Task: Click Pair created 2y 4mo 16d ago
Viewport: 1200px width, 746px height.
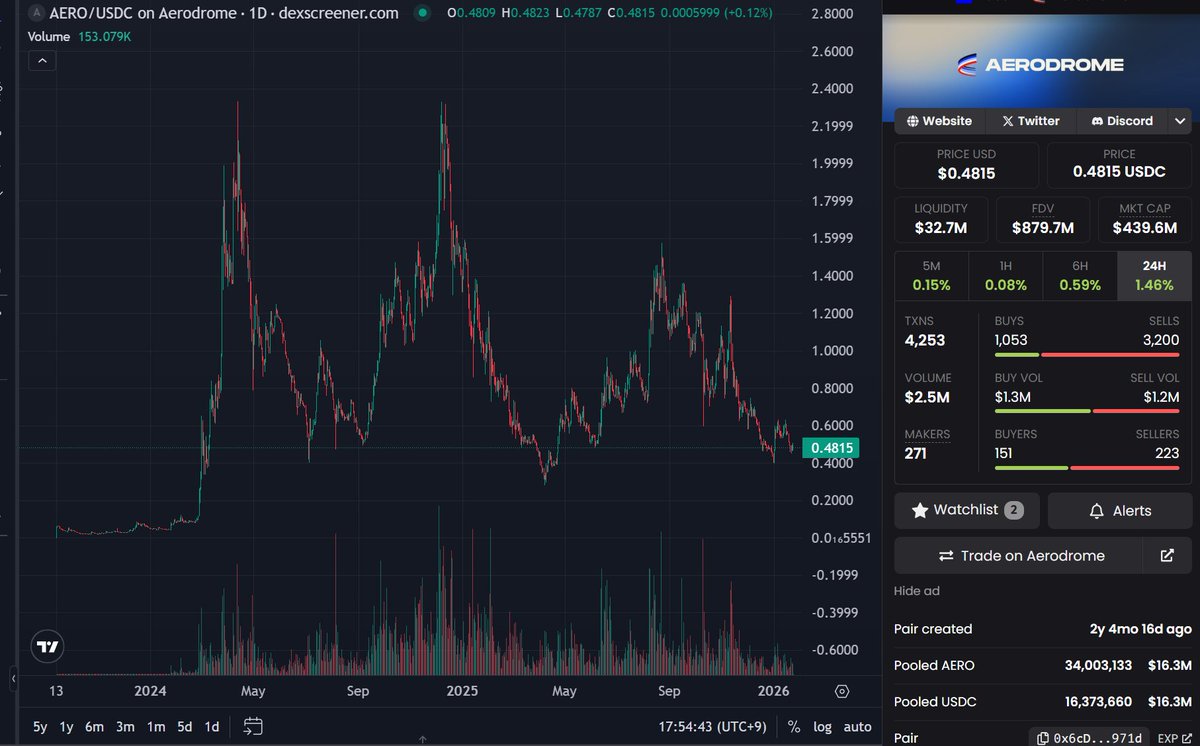Action: tap(1042, 629)
